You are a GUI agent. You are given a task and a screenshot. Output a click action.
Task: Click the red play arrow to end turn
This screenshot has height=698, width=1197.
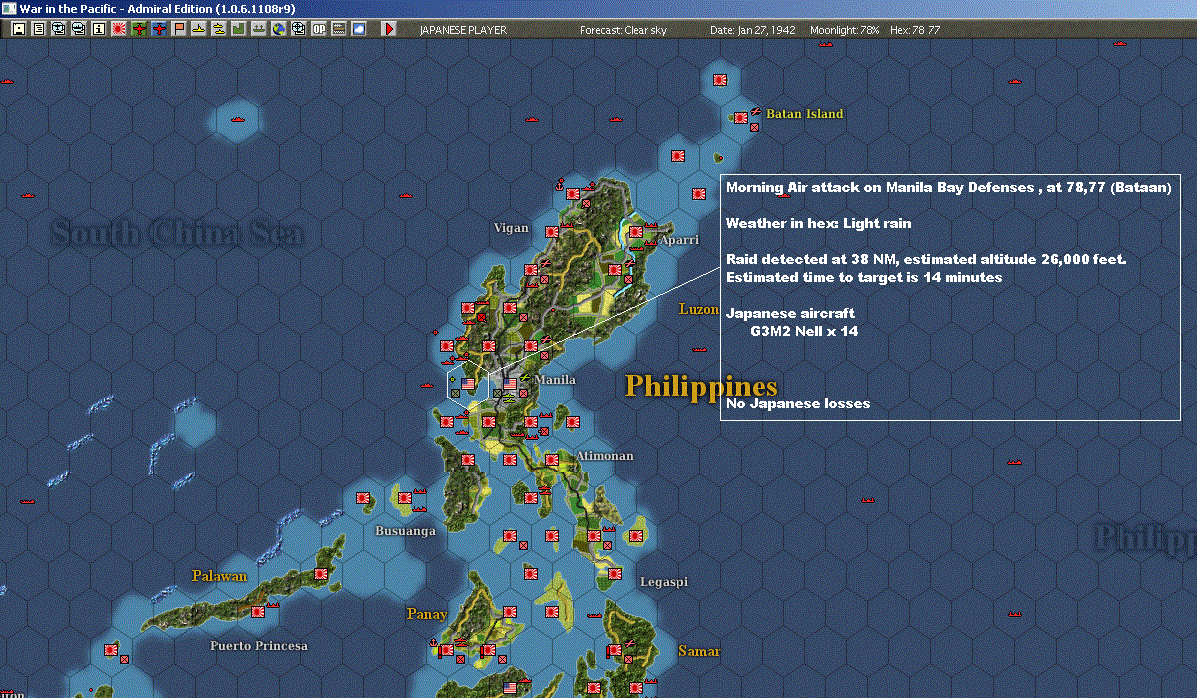click(x=389, y=29)
